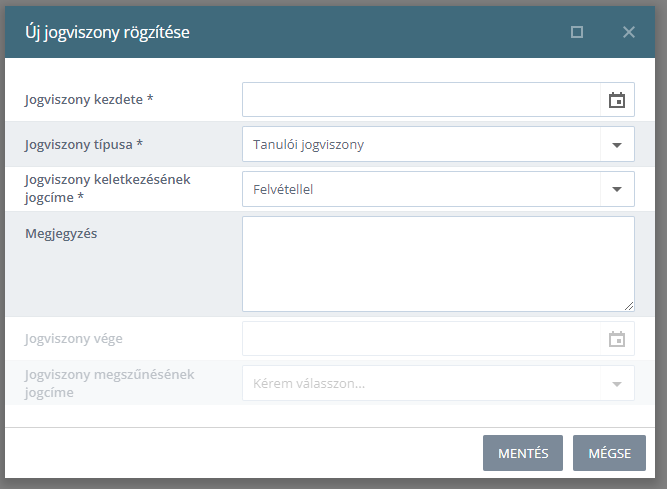
Task: Open the calendar picker for Jogviszony kezdete
Action: point(617,100)
